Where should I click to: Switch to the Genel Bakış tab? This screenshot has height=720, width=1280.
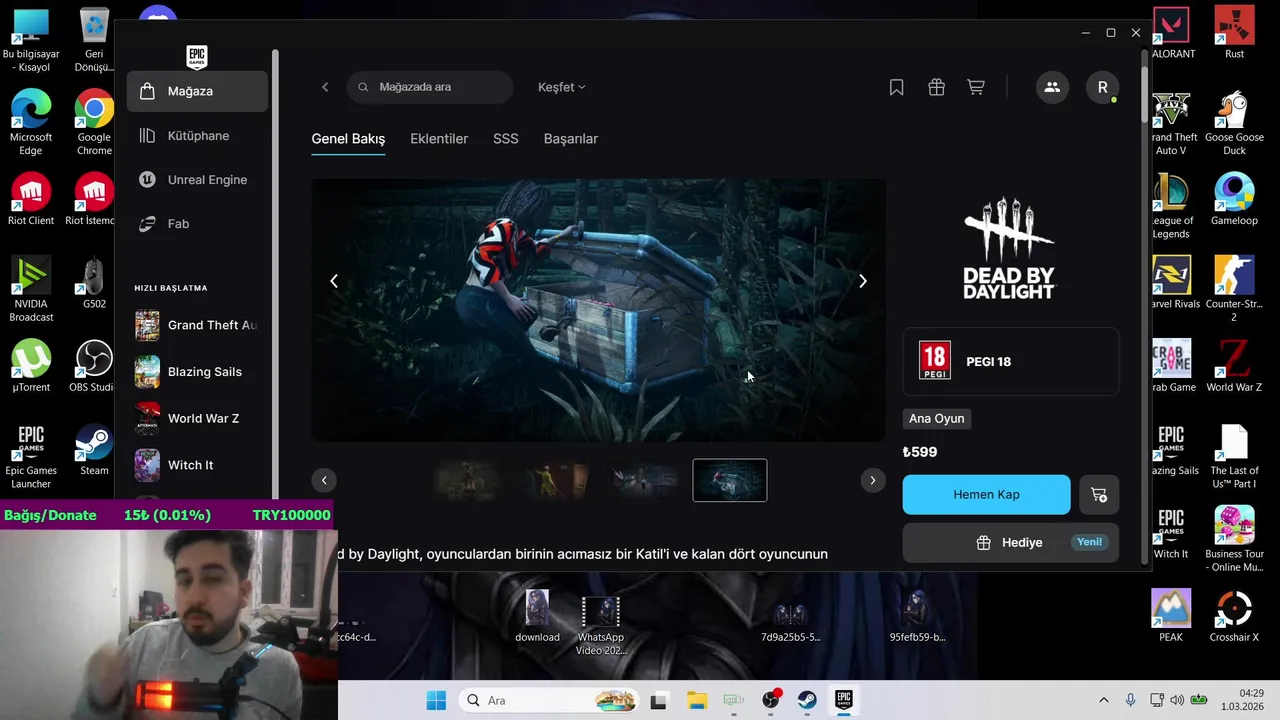click(348, 139)
